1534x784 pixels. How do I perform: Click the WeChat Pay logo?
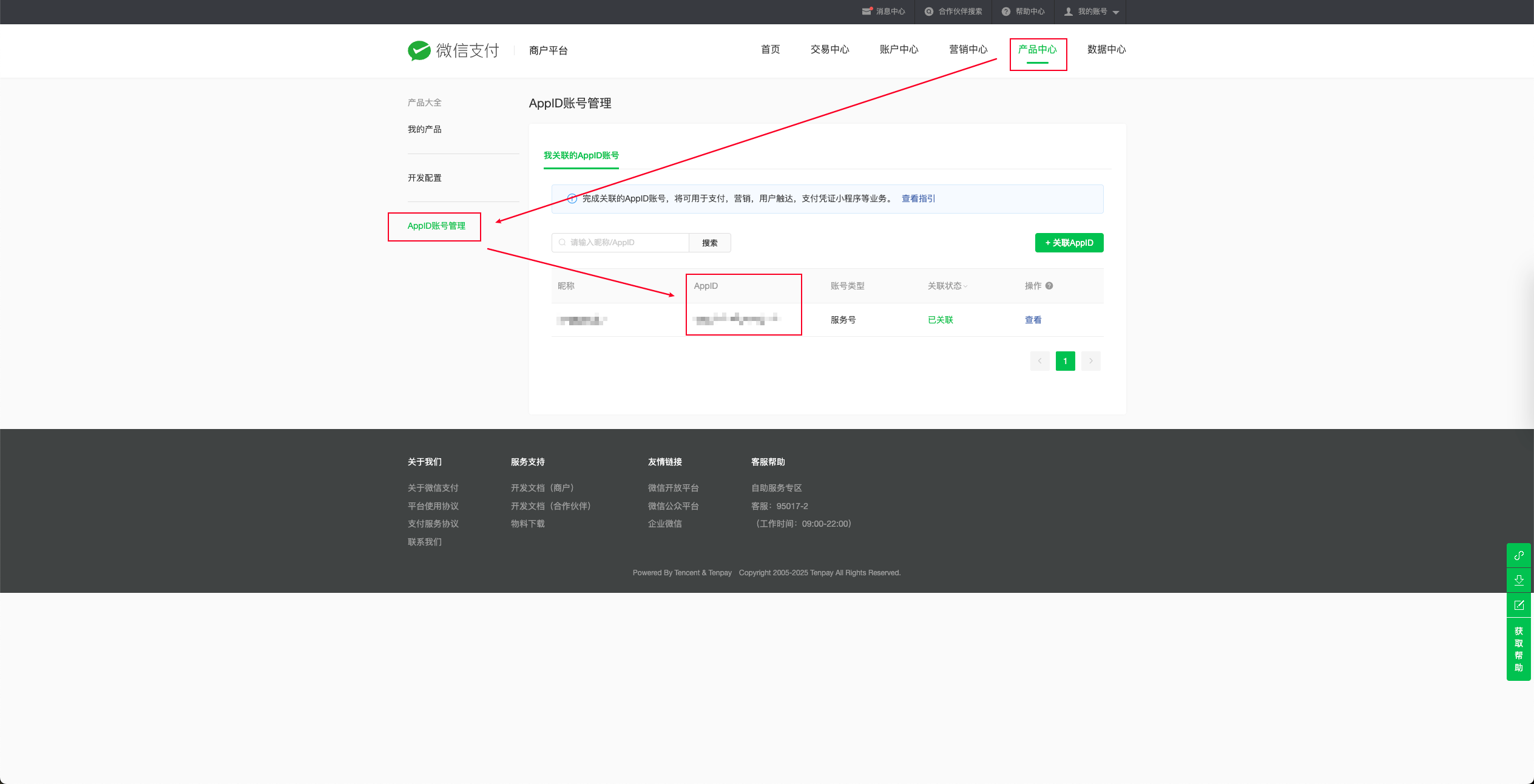(453, 50)
